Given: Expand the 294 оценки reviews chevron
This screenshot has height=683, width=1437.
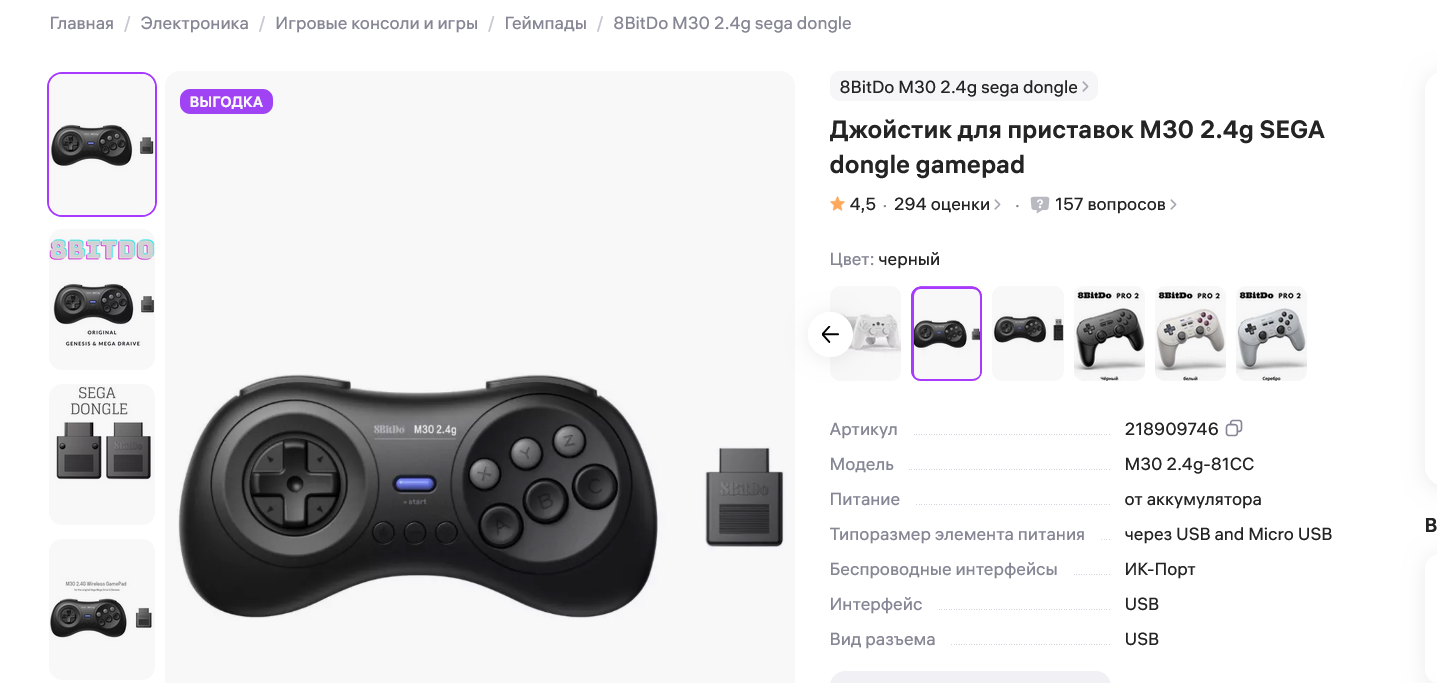Looking at the screenshot, I should [997, 204].
